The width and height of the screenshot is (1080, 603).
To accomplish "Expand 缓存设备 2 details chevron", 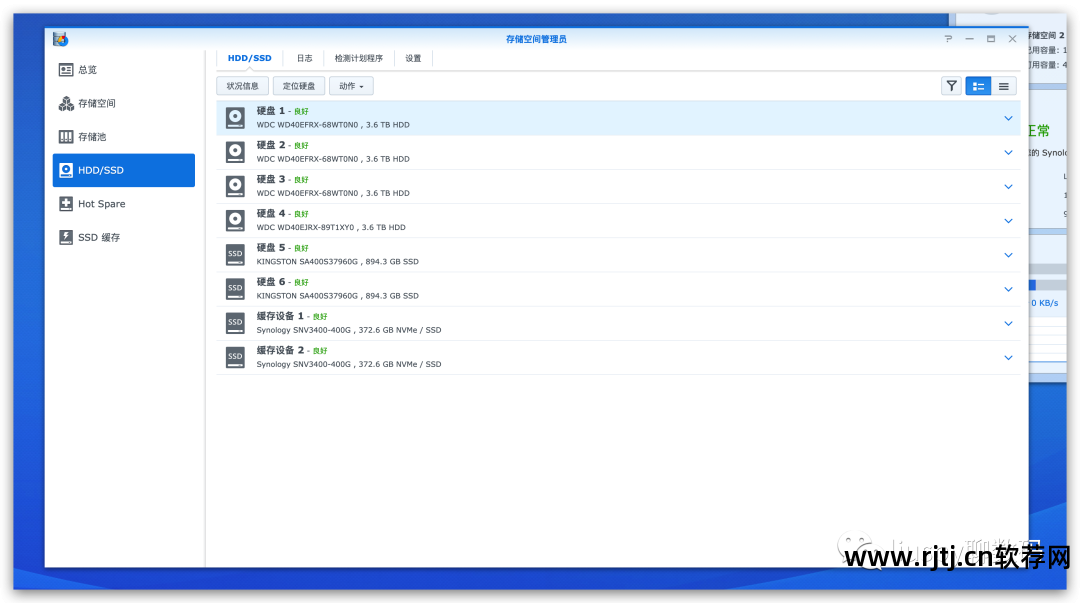I will coord(1008,357).
